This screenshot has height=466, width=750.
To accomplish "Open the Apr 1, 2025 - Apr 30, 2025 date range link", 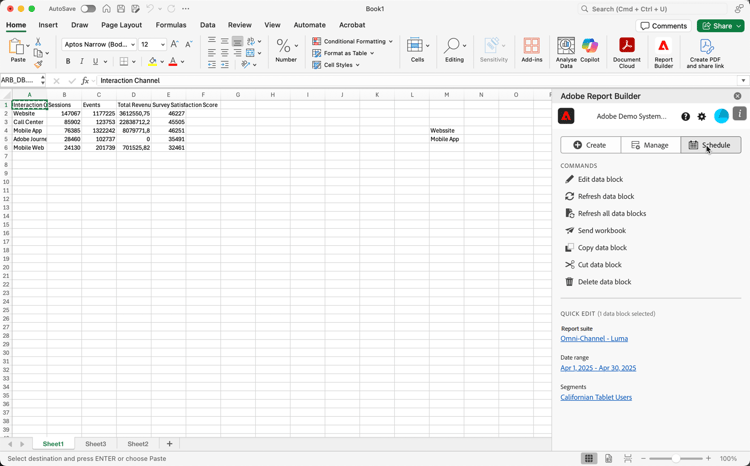I will coord(598,368).
